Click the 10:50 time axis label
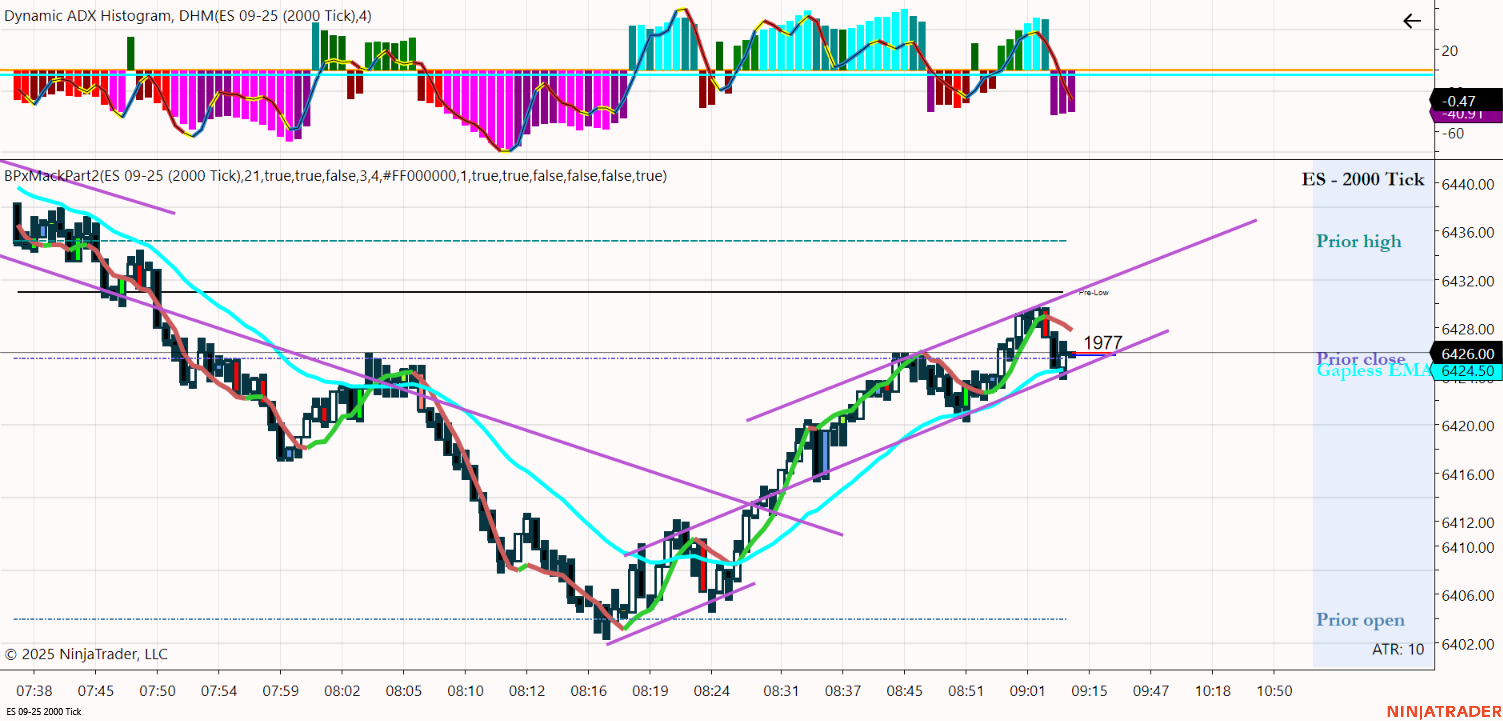 pos(1274,691)
